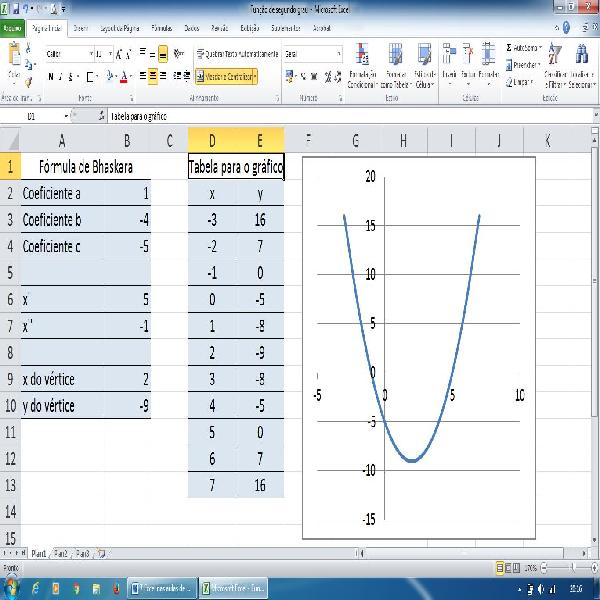Click the save icon in quick access toolbar
The height and width of the screenshot is (600, 600).
point(16,8)
